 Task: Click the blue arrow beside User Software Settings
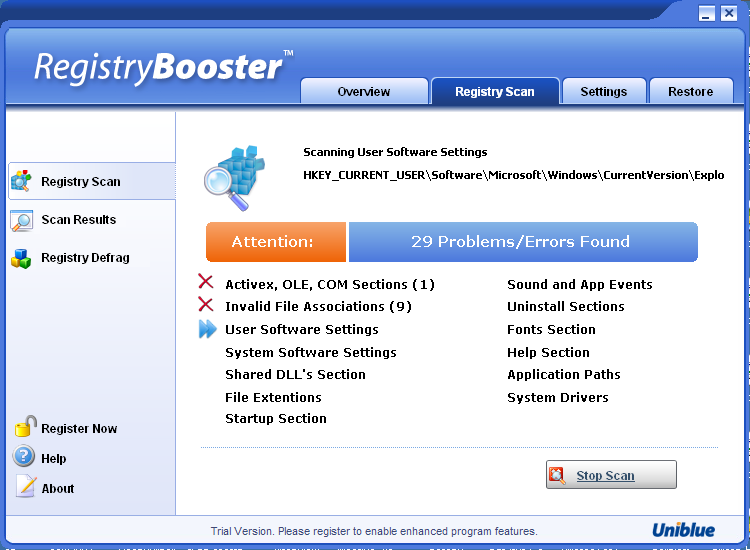[208, 329]
